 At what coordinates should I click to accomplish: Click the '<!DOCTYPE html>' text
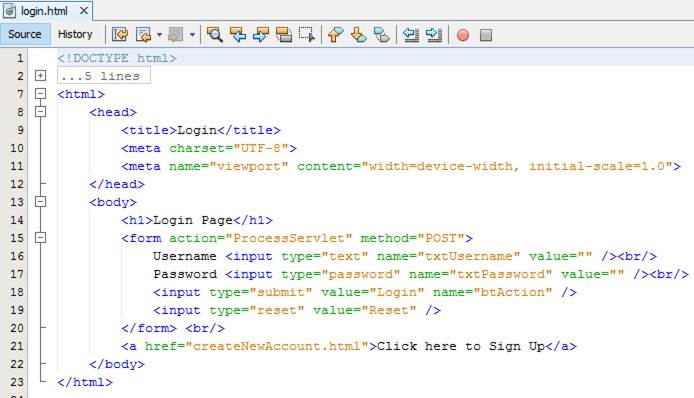point(117,58)
